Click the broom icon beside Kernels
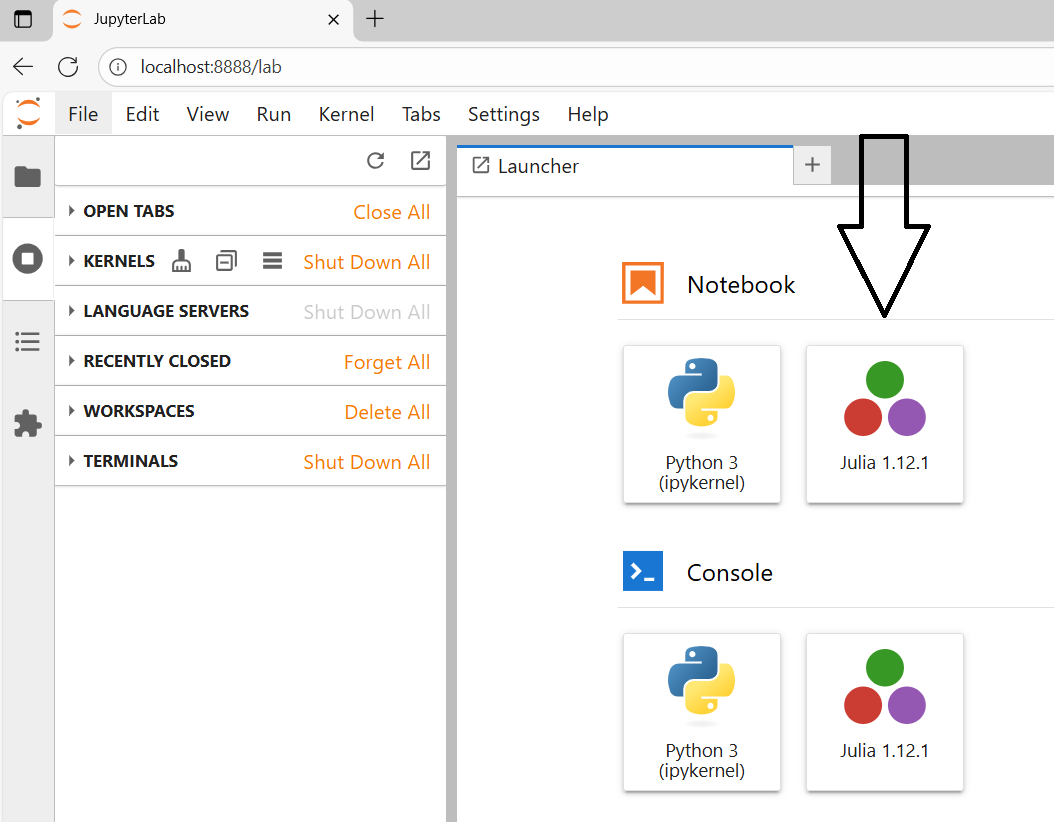Viewport: 1054px width, 822px height. [181, 261]
